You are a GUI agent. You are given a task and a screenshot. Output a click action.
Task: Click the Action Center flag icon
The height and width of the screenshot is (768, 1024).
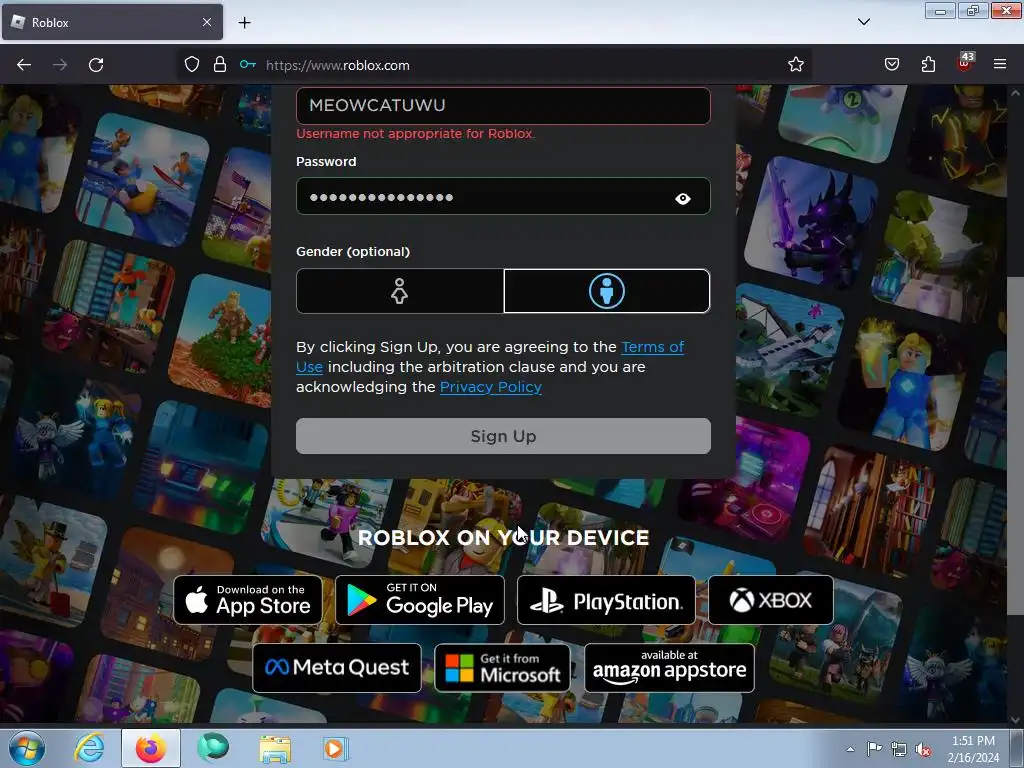coord(874,748)
